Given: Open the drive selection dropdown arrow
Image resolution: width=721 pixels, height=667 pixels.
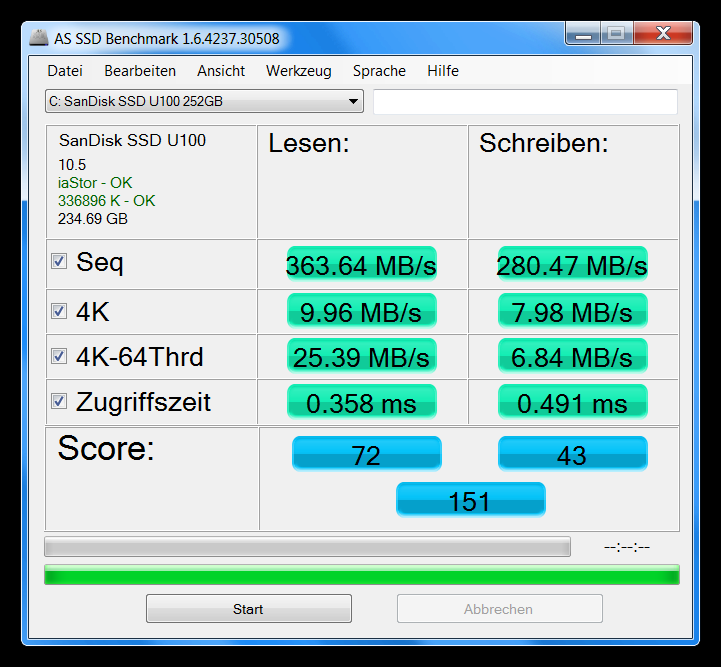Looking at the screenshot, I should [354, 101].
